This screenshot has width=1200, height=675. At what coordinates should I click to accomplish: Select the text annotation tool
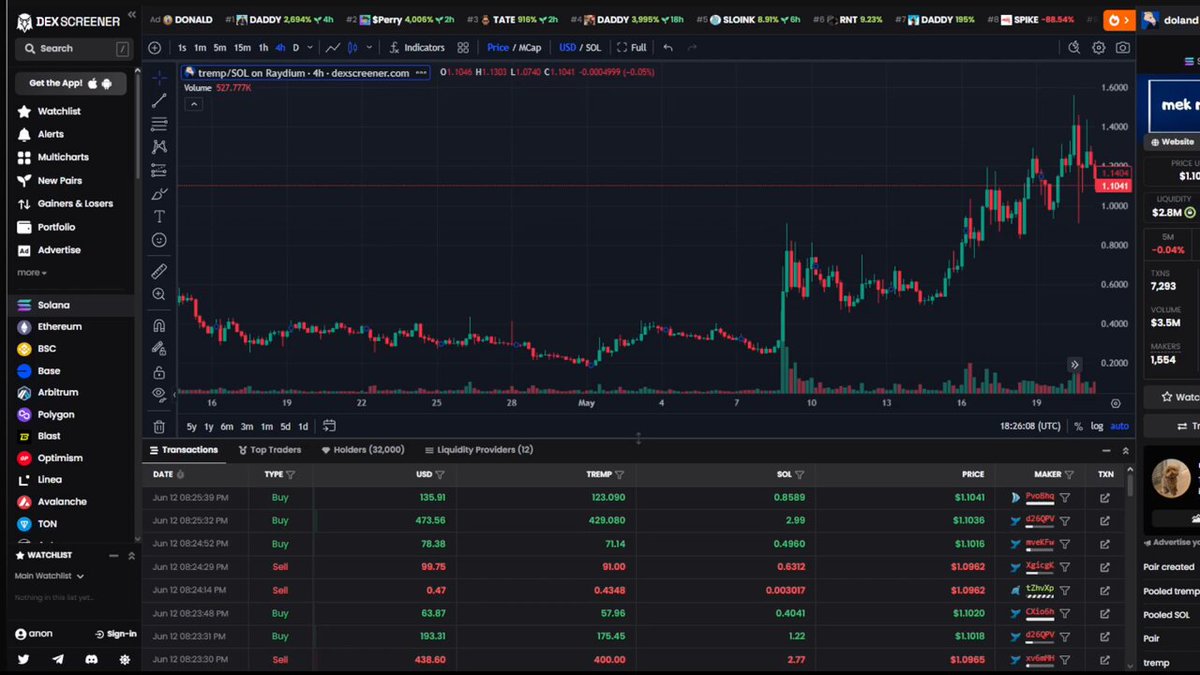pyautogui.click(x=159, y=217)
